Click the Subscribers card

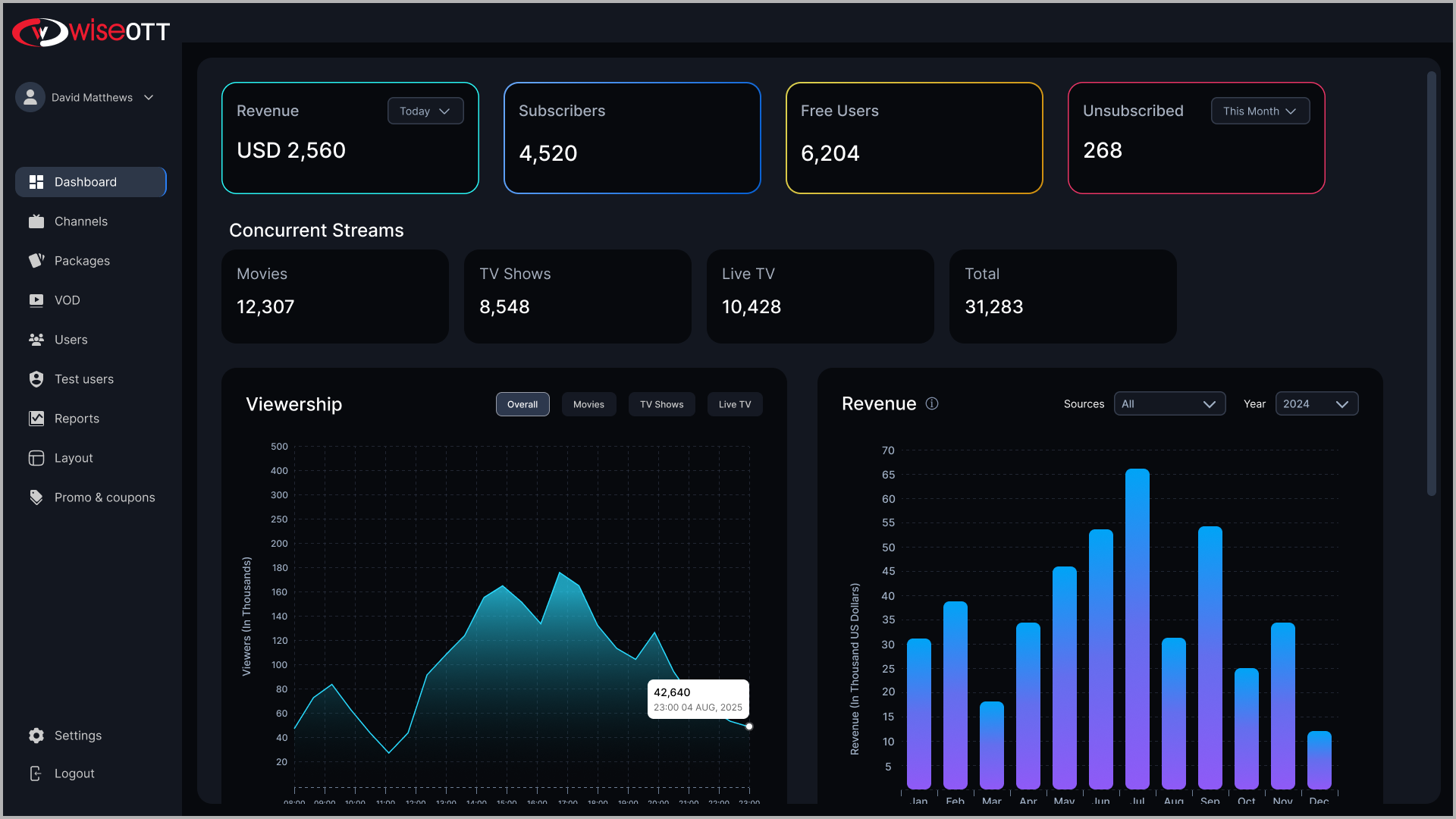click(x=632, y=138)
